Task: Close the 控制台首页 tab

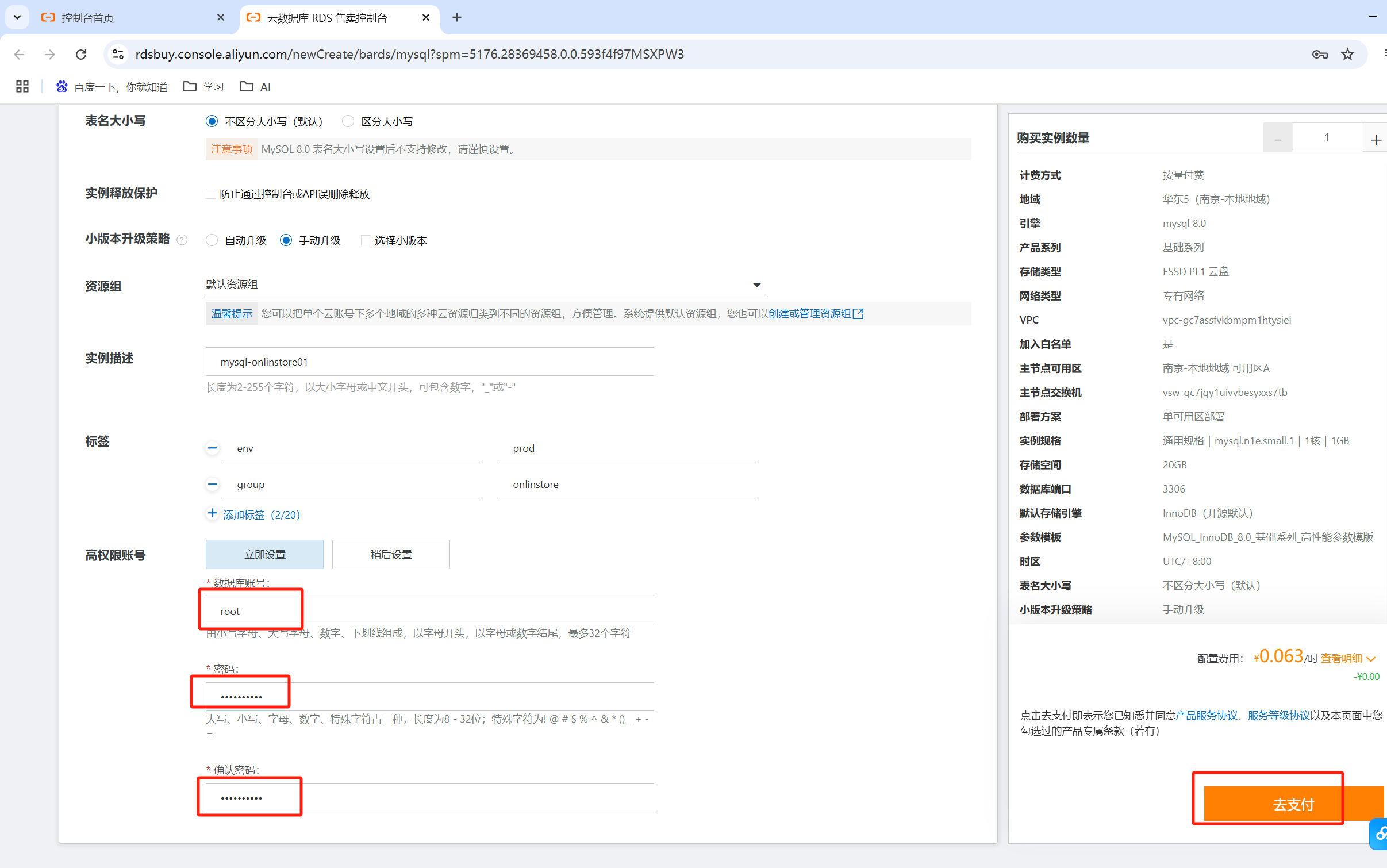Action: 221,18
